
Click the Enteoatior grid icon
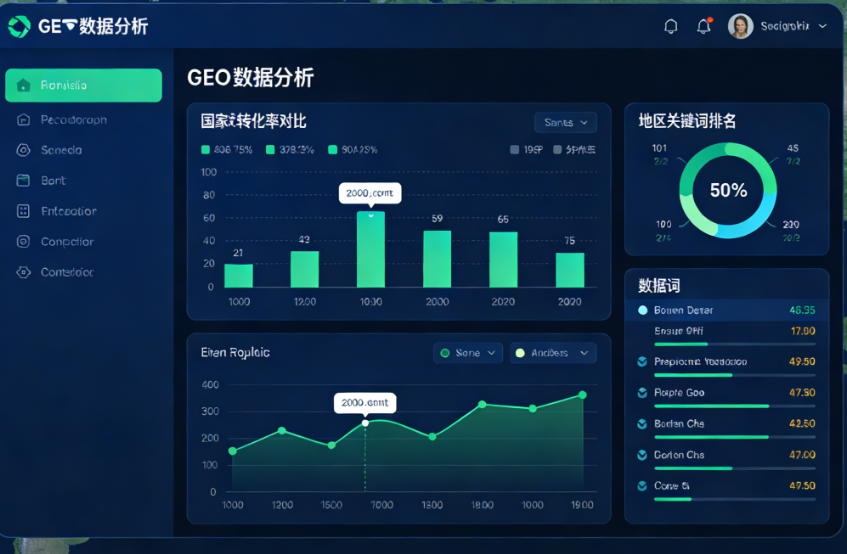click(x=23, y=211)
